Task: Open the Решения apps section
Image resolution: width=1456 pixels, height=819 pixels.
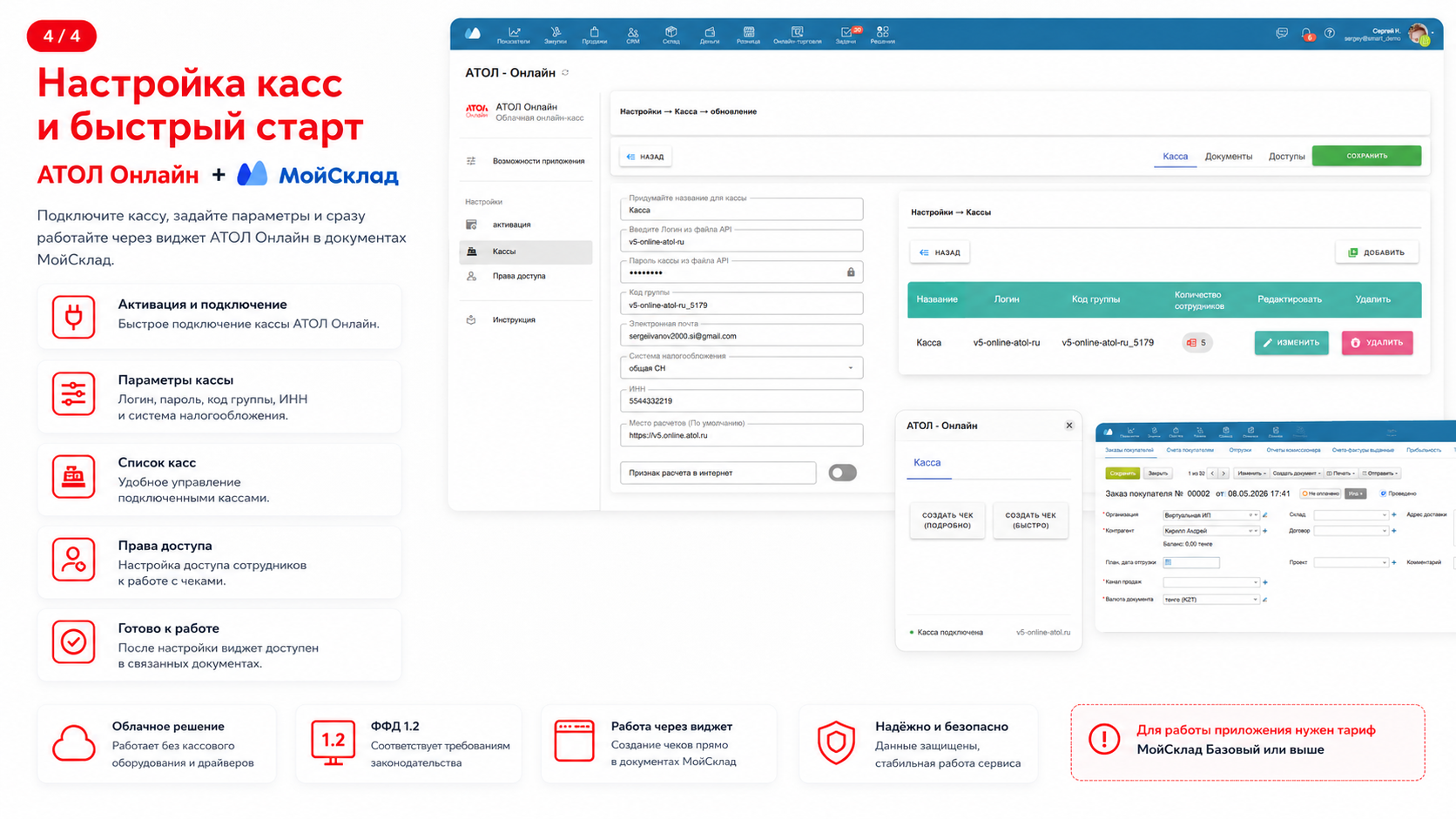Action: 883,35
